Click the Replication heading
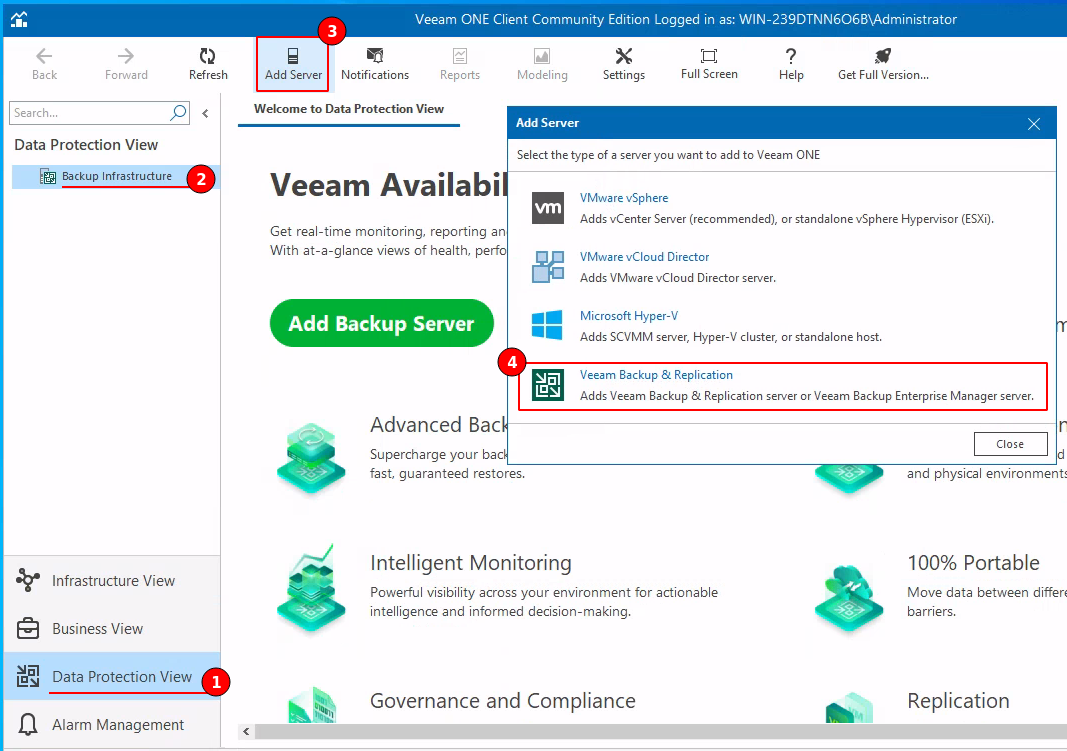 pos(958,701)
